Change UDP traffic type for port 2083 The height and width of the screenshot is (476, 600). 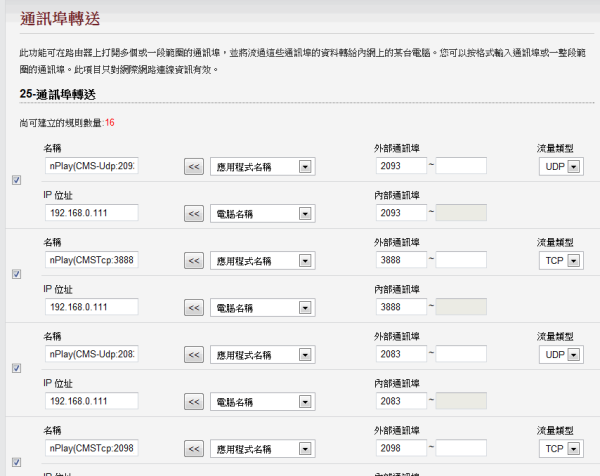coord(561,355)
